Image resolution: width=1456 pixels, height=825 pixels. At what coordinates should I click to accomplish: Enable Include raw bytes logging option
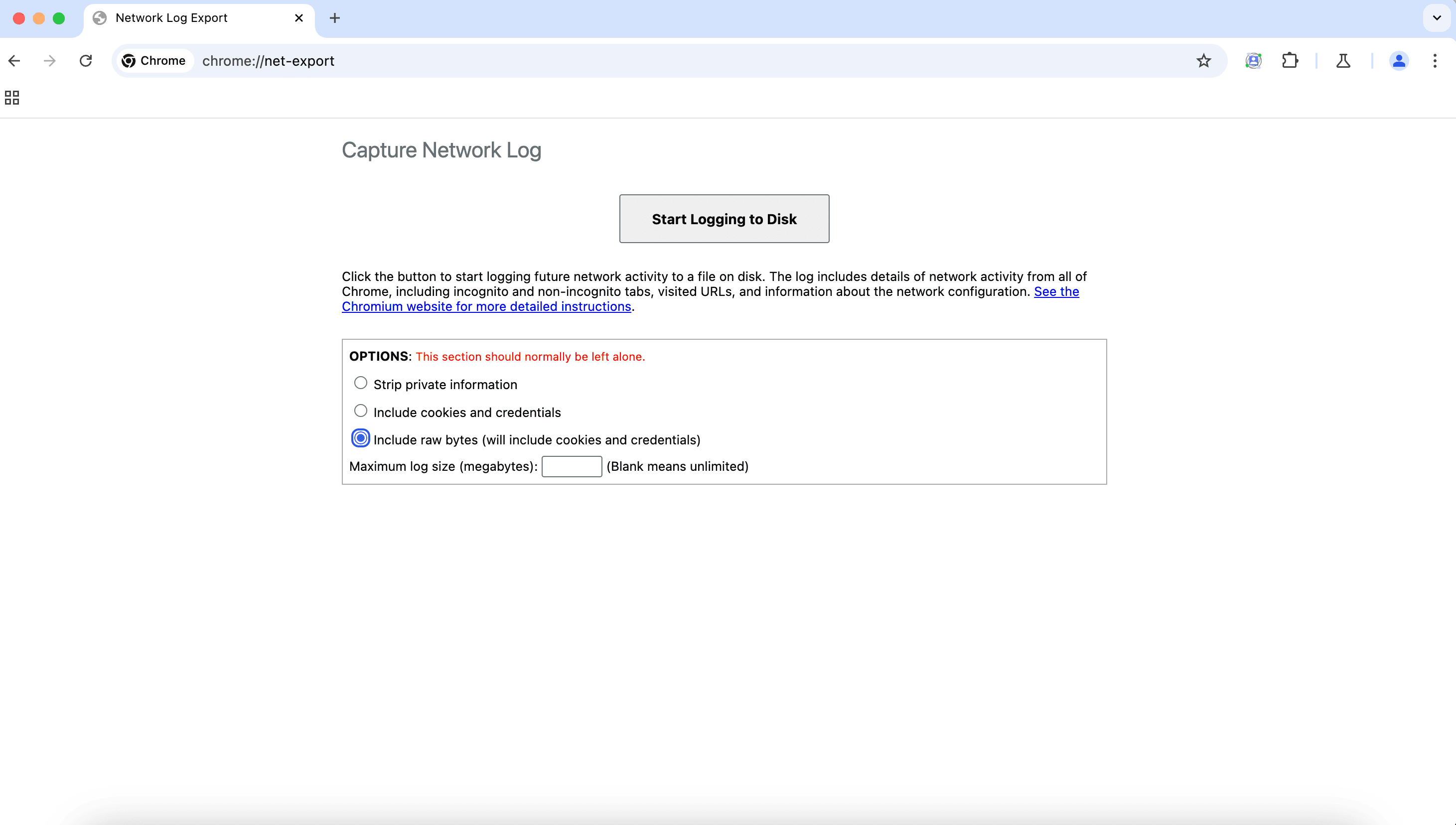360,438
